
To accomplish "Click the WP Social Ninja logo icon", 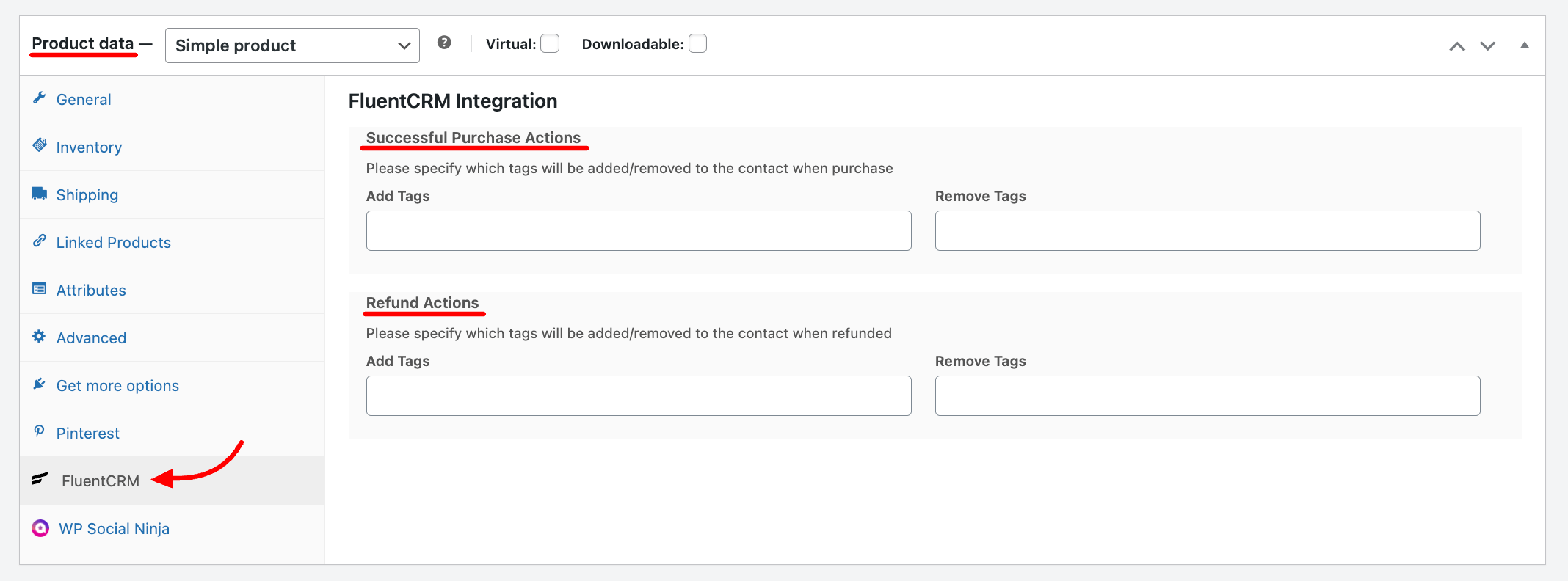I will (x=40, y=528).
